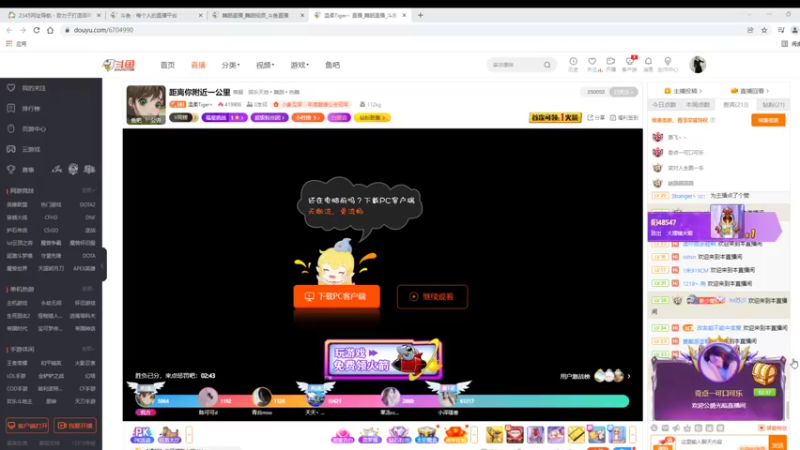Open the pink heart gift activity icon
The height and width of the screenshot is (450, 800).
click(342, 435)
